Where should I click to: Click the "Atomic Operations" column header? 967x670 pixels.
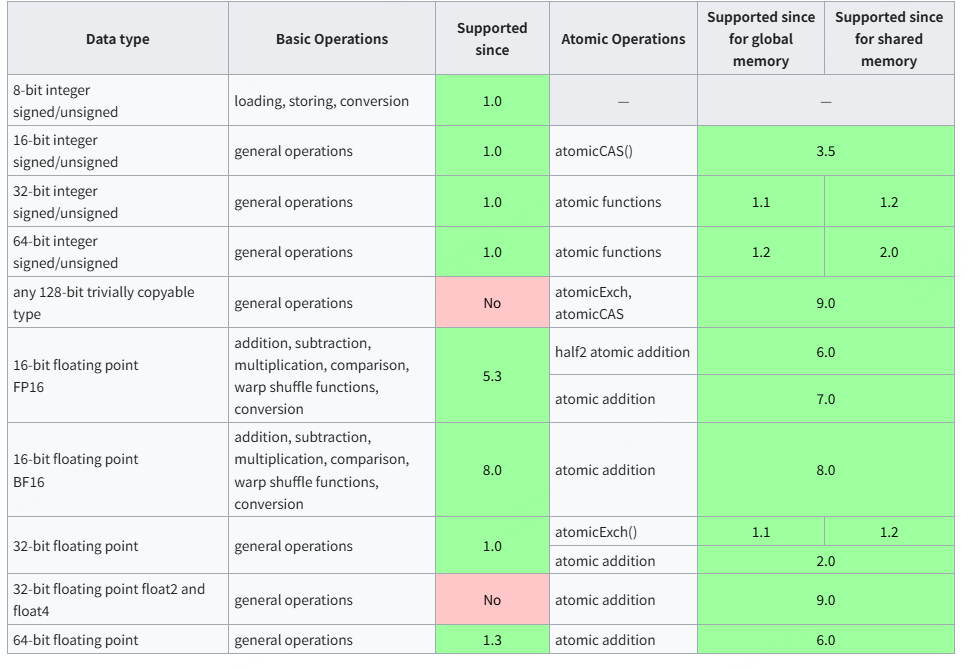tap(623, 39)
